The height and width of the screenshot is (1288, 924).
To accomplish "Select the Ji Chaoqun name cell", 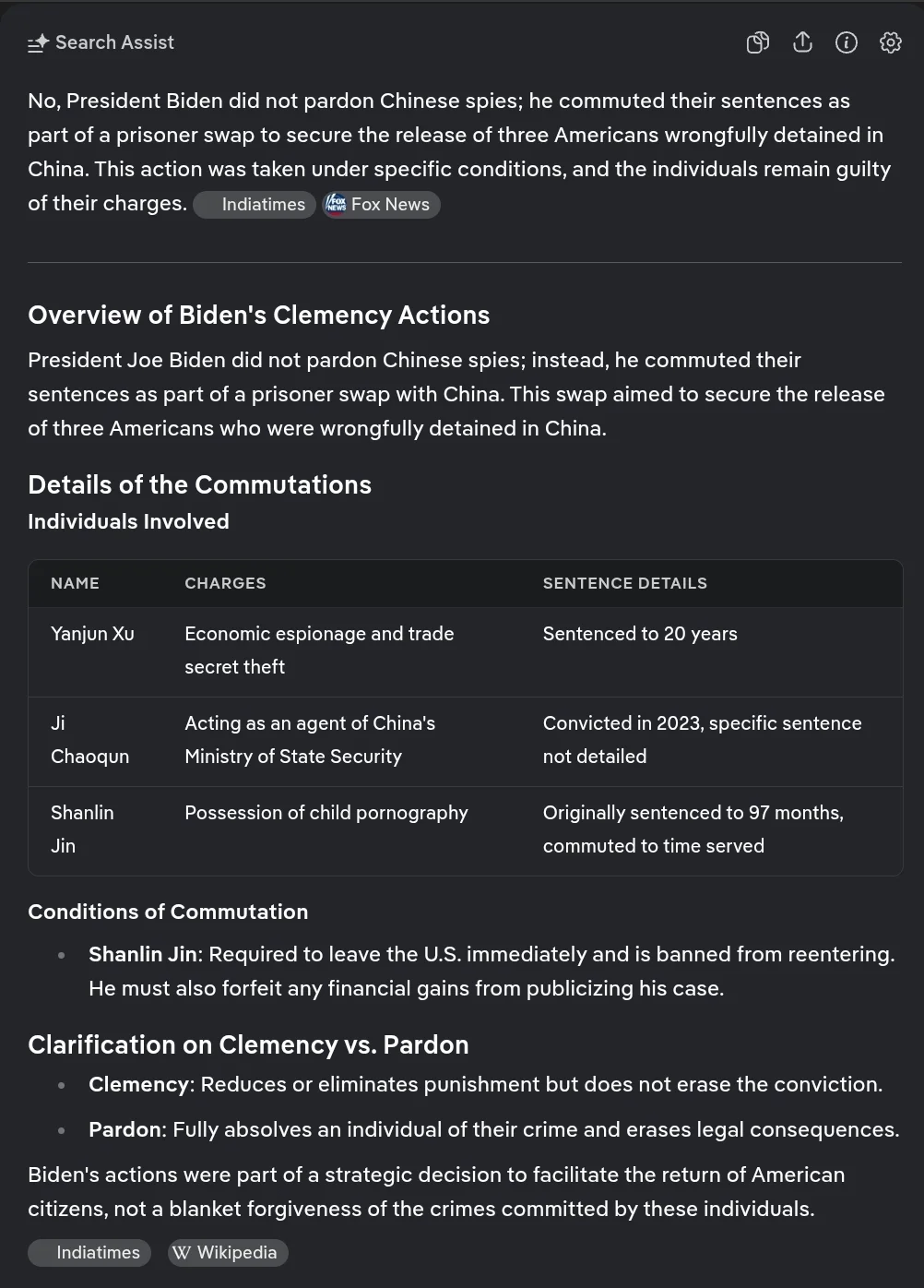I will click(x=89, y=740).
